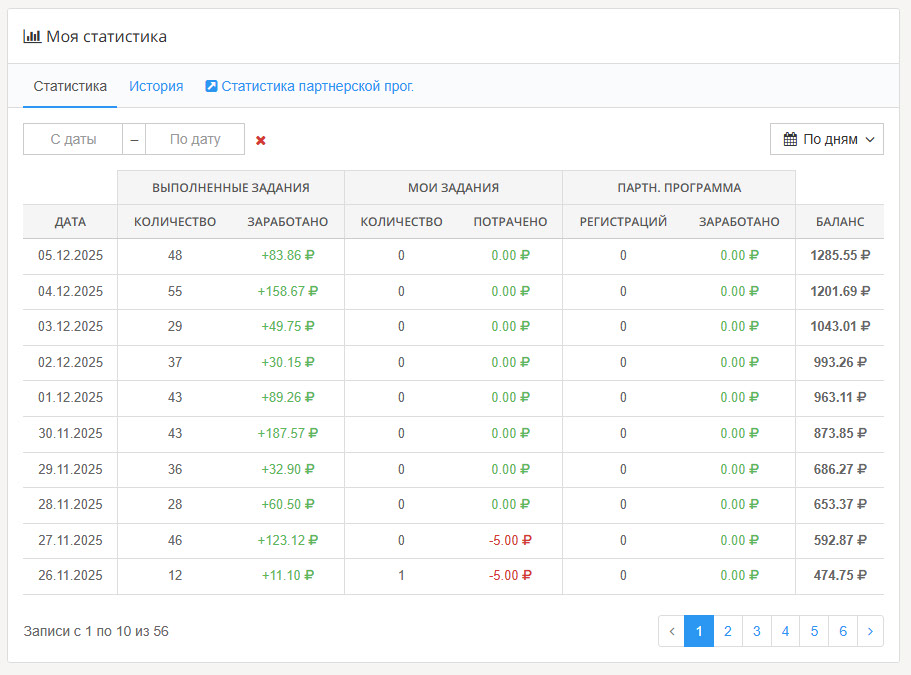Click the 05.12.2025 date row

pyautogui.click(x=70, y=256)
